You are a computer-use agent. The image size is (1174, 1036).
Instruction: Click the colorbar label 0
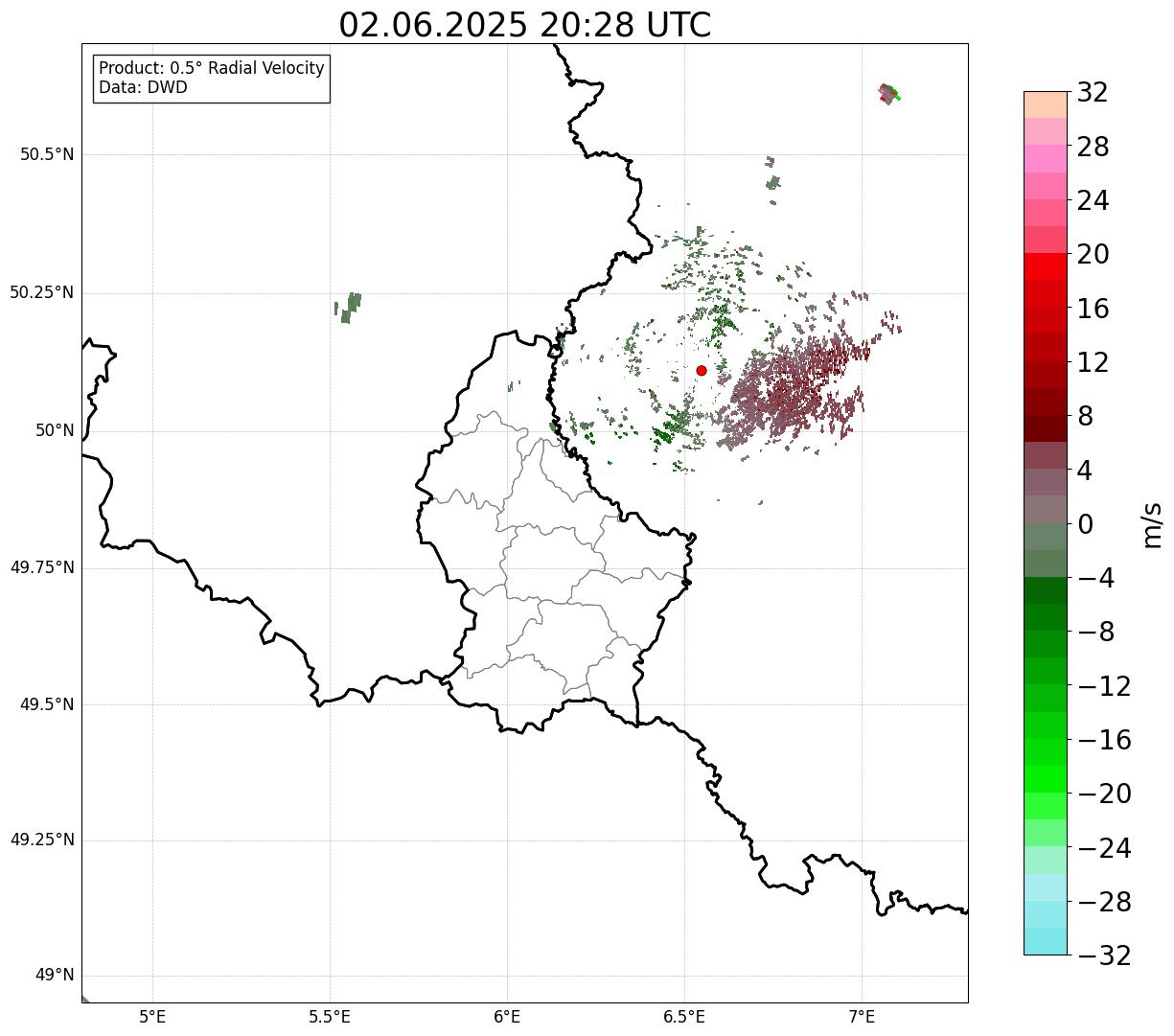pos(1085,524)
